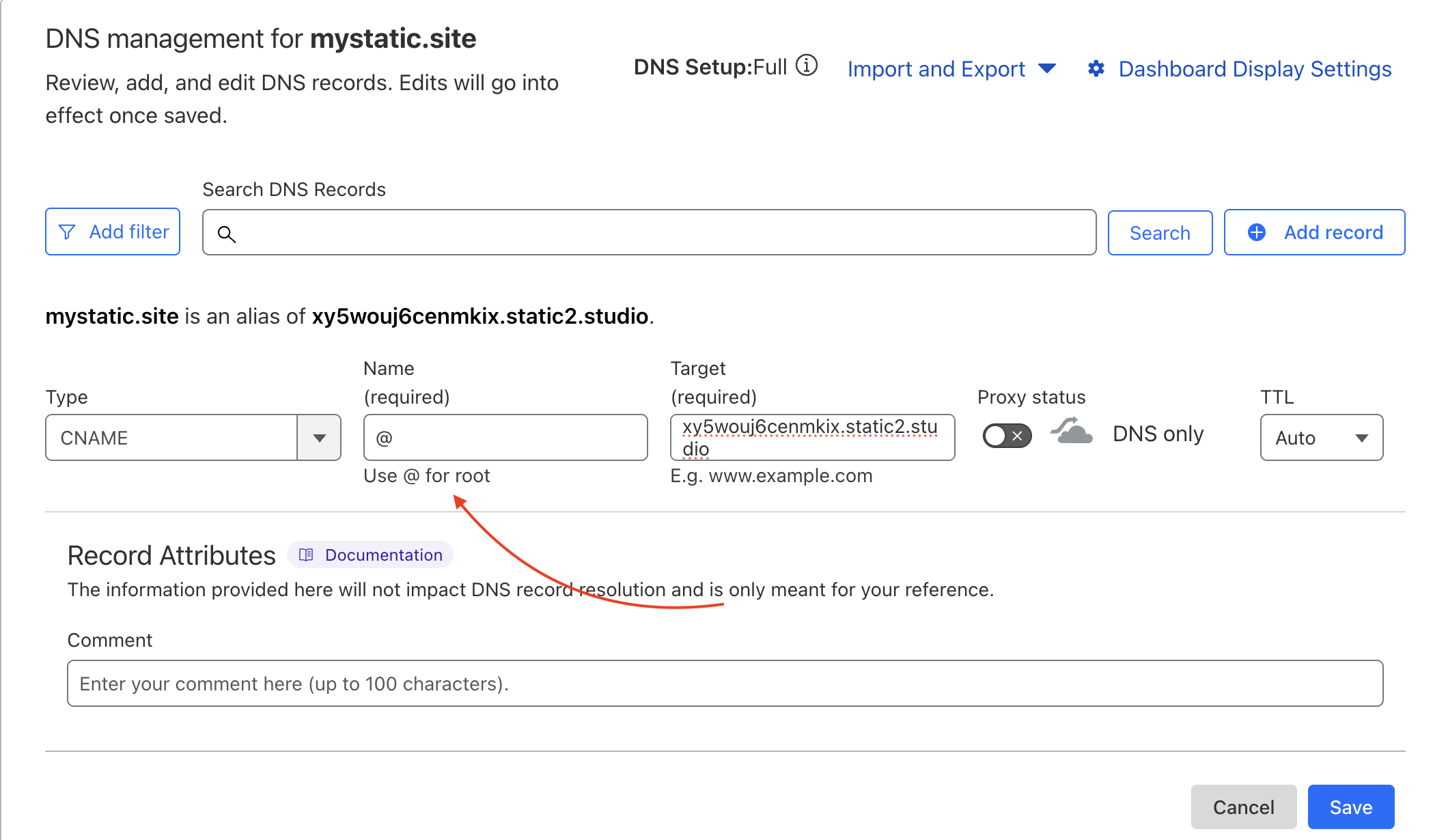Open the Documentation link
The image size is (1433, 840).
click(x=383, y=555)
